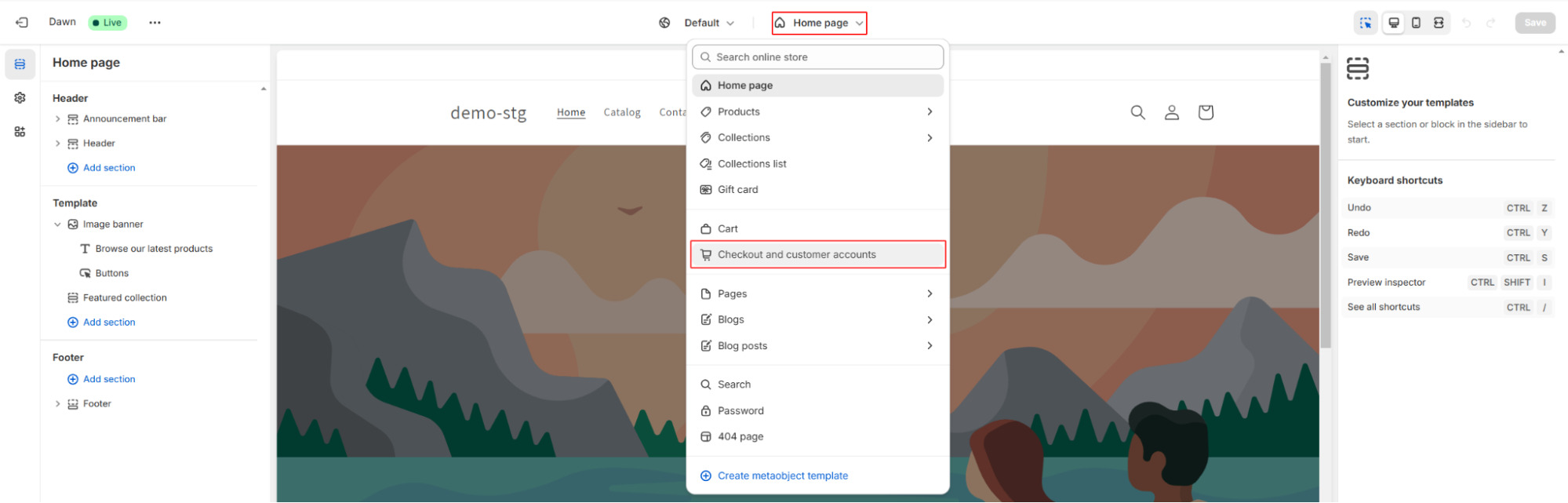Image resolution: width=1568 pixels, height=503 pixels.
Task: Open the Products submenu
Action: click(817, 112)
